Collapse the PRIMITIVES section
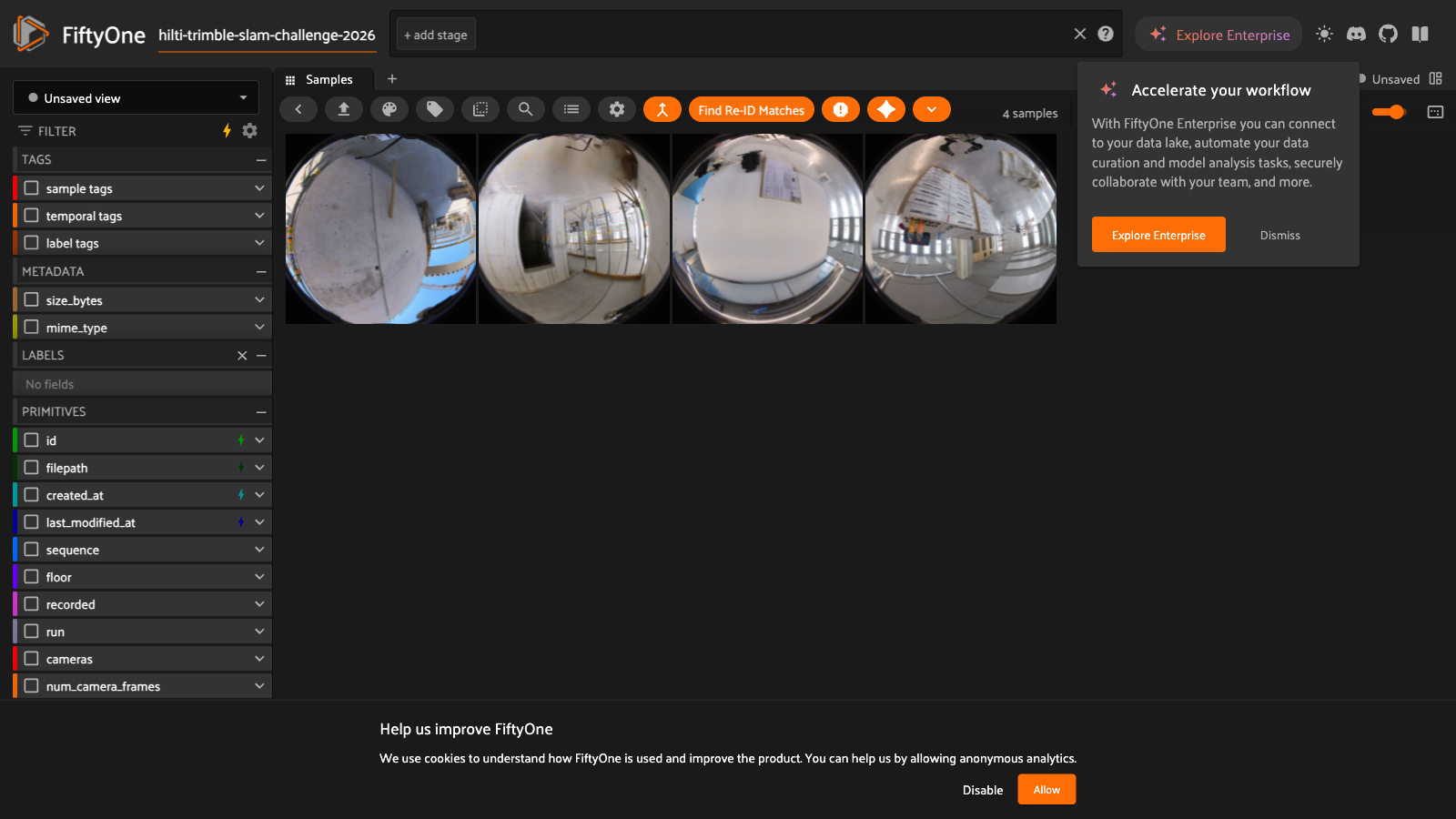Viewport: 1456px width, 819px height. point(261,411)
